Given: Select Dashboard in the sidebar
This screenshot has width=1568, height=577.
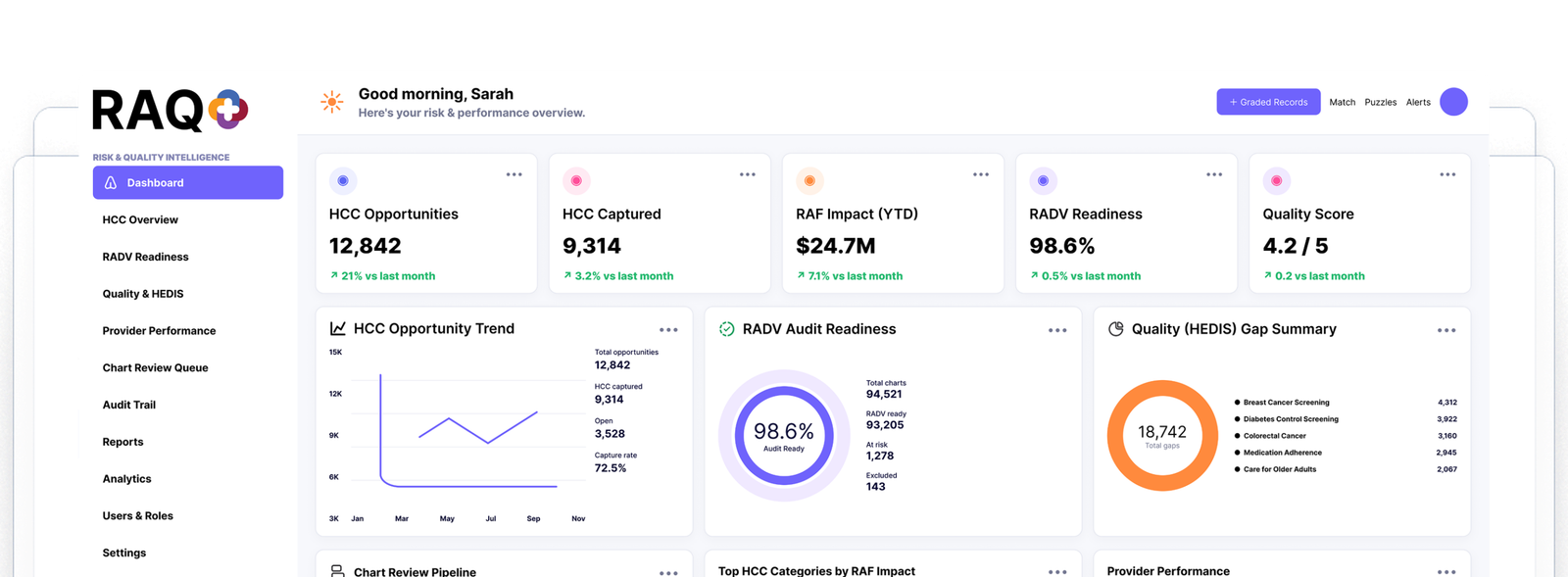Looking at the screenshot, I should pos(188,182).
